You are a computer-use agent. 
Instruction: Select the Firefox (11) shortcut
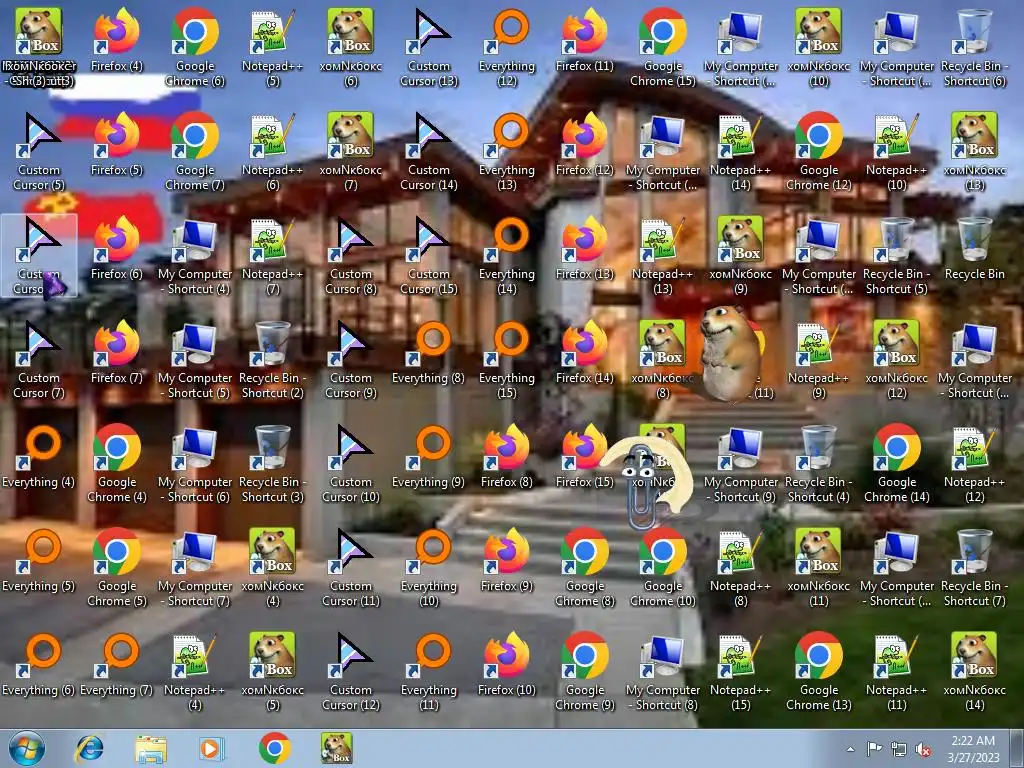584,40
